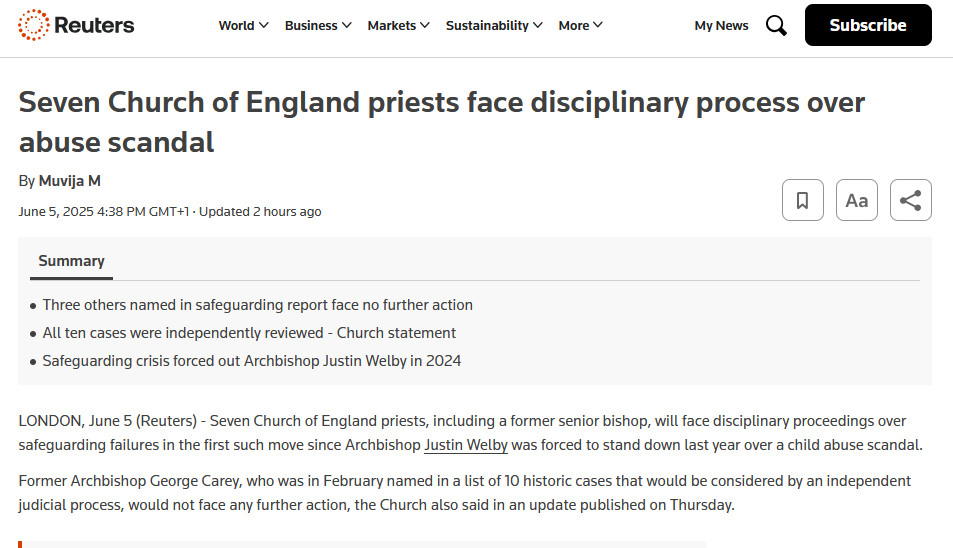Click the article headline text
Screen dimensions: 953x548
(x=442, y=122)
